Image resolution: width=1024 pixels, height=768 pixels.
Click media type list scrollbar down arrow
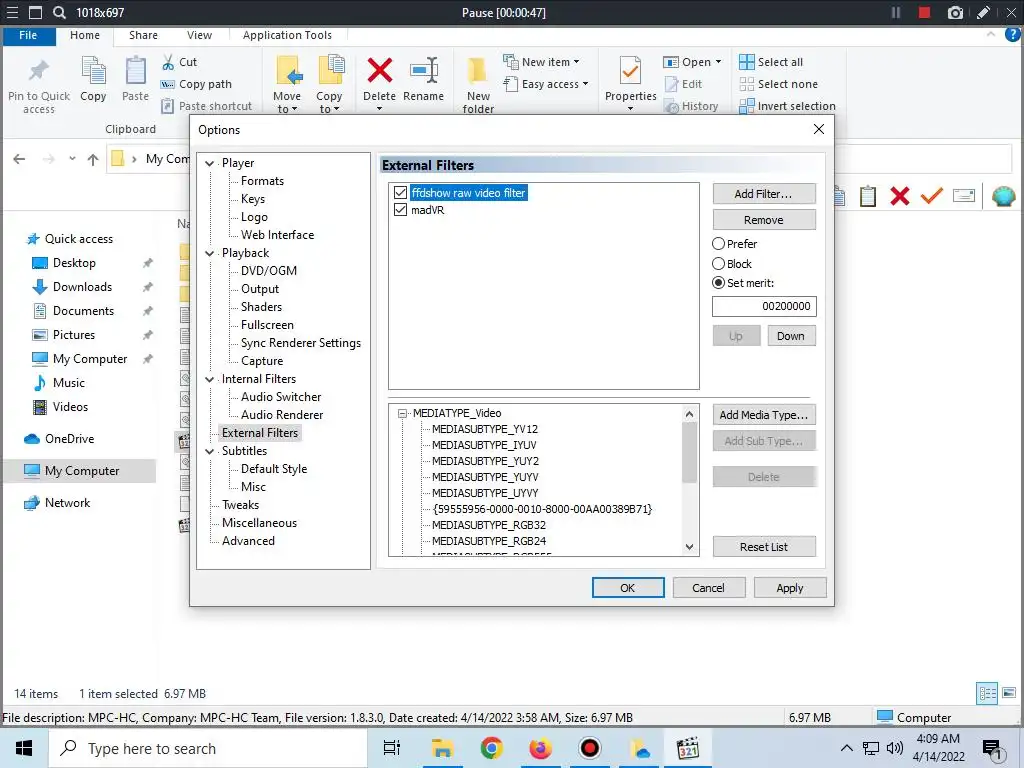690,547
